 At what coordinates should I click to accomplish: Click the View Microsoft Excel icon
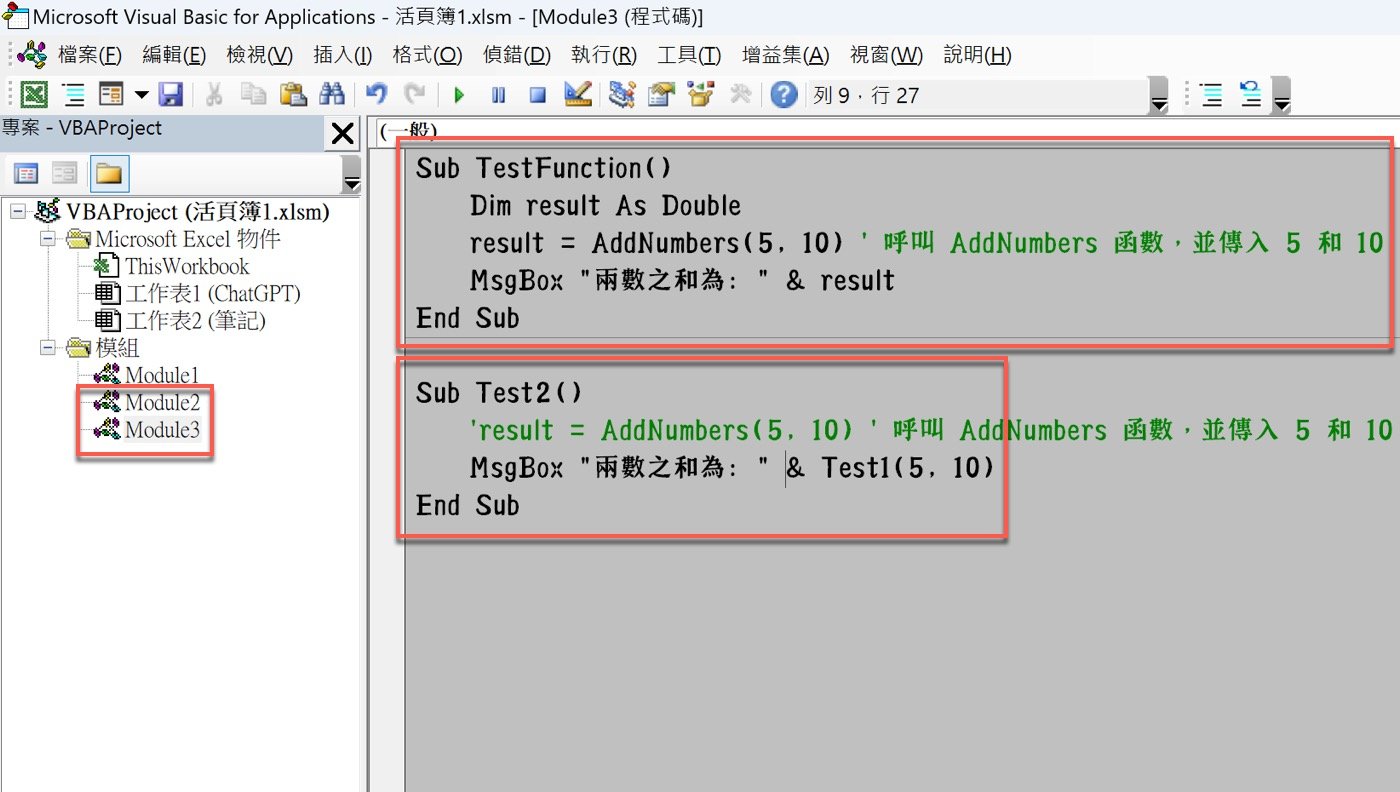pos(34,95)
